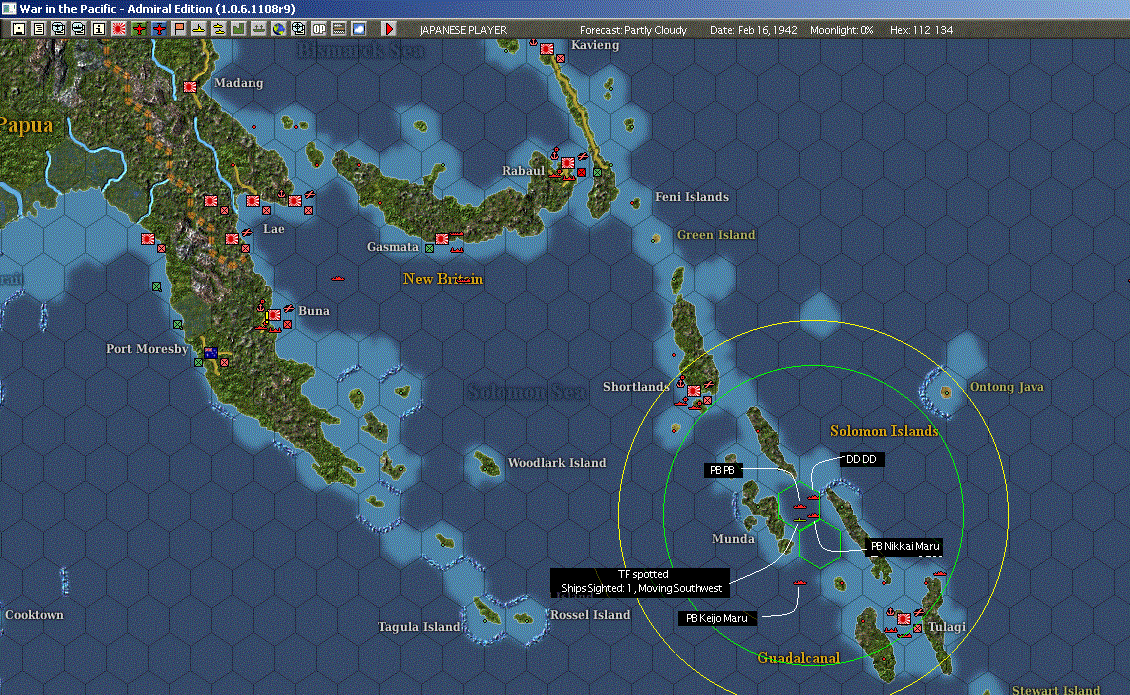Select the Japanese base flag at Tulagi
Screen dimensions: 1130x695
(904, 619)
